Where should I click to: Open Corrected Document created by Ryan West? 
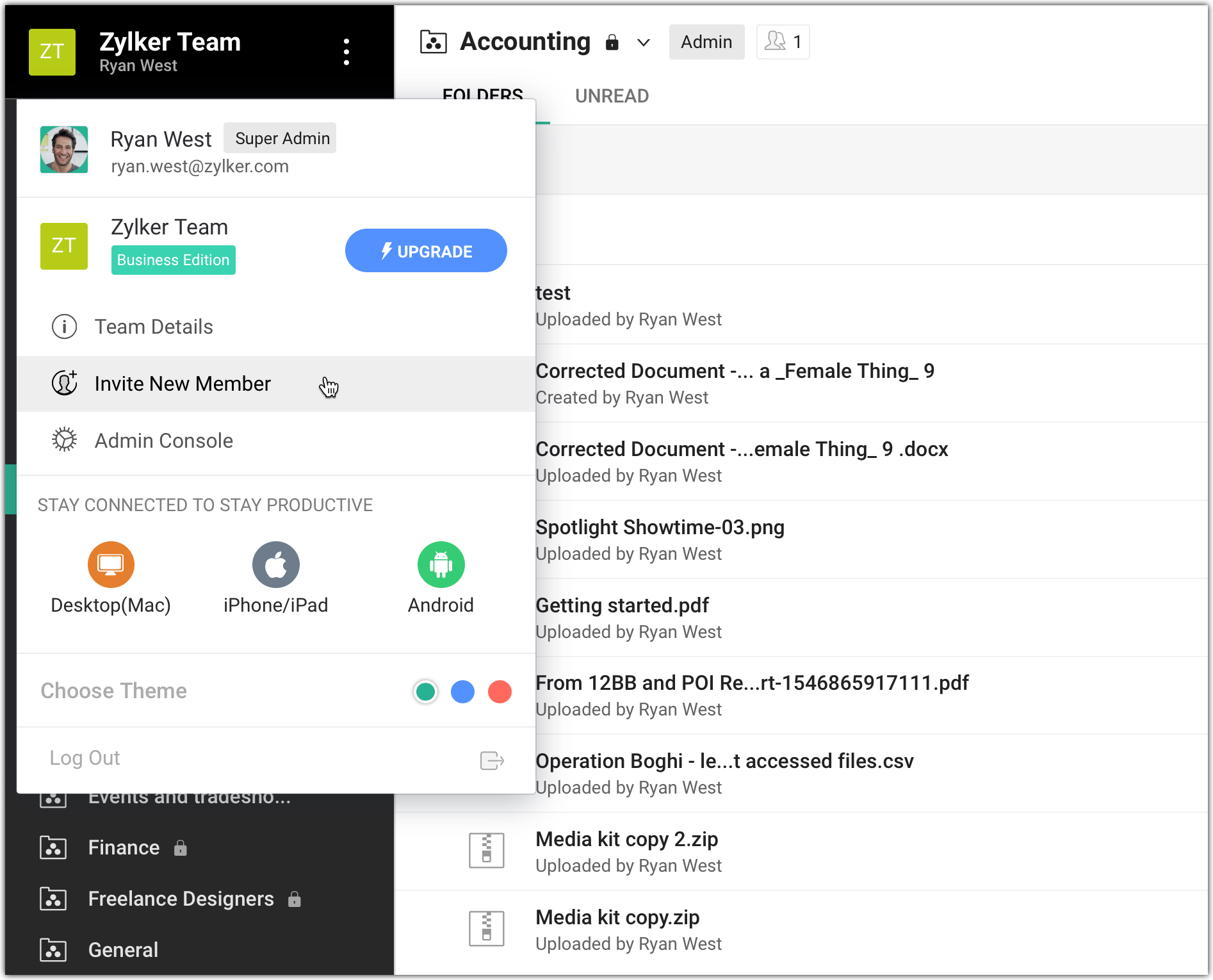point(735,371)
